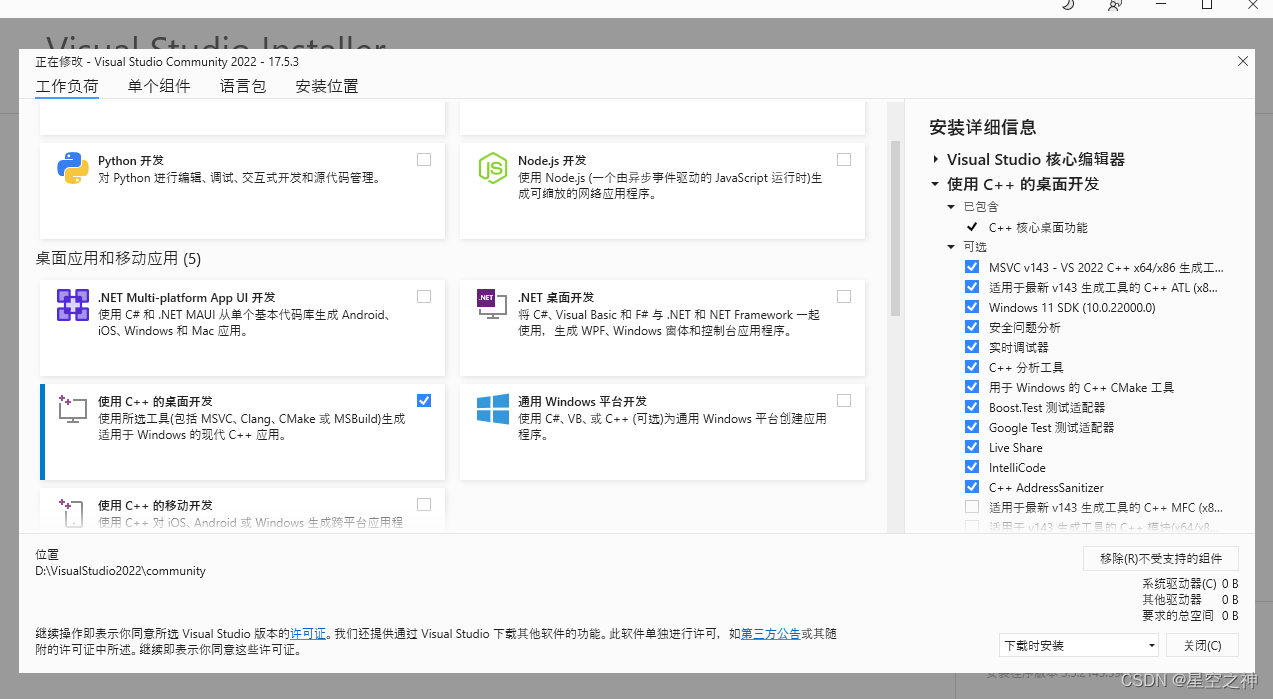Viewport: 1273px width, 699px height.
Task: Uncheck Google Test 测试适配器 option
Action: click(x=972, y=427)
